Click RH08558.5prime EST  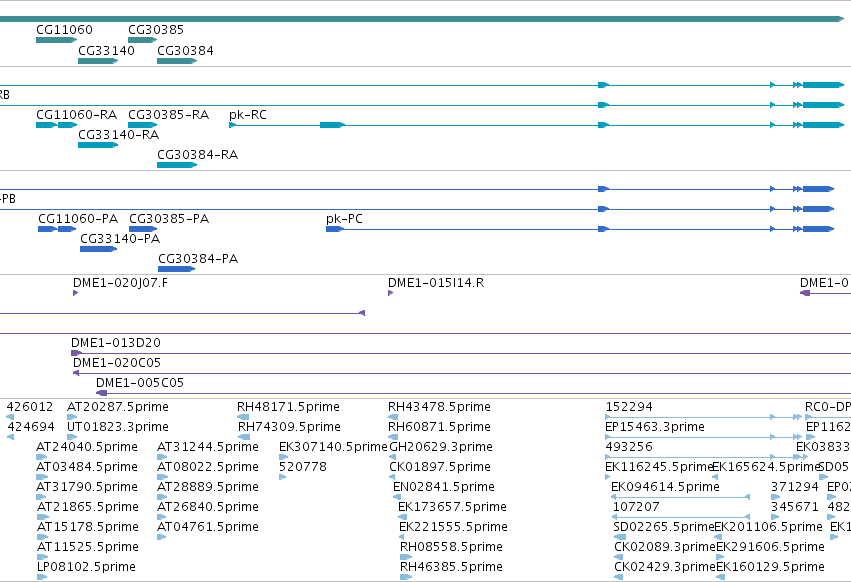406,557
